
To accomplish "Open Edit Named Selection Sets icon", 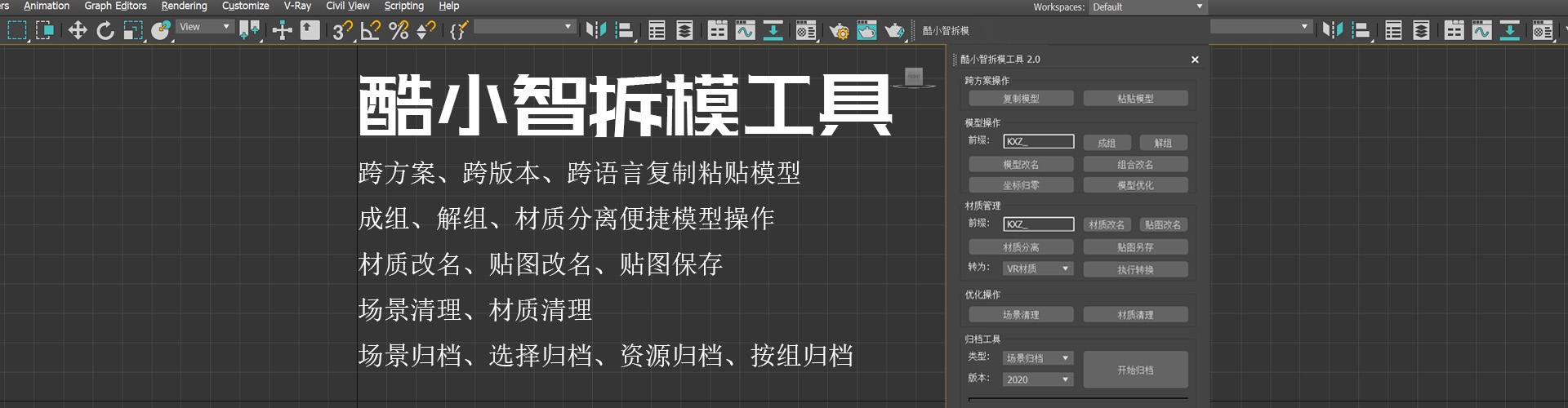I will (x=459, y=31).
